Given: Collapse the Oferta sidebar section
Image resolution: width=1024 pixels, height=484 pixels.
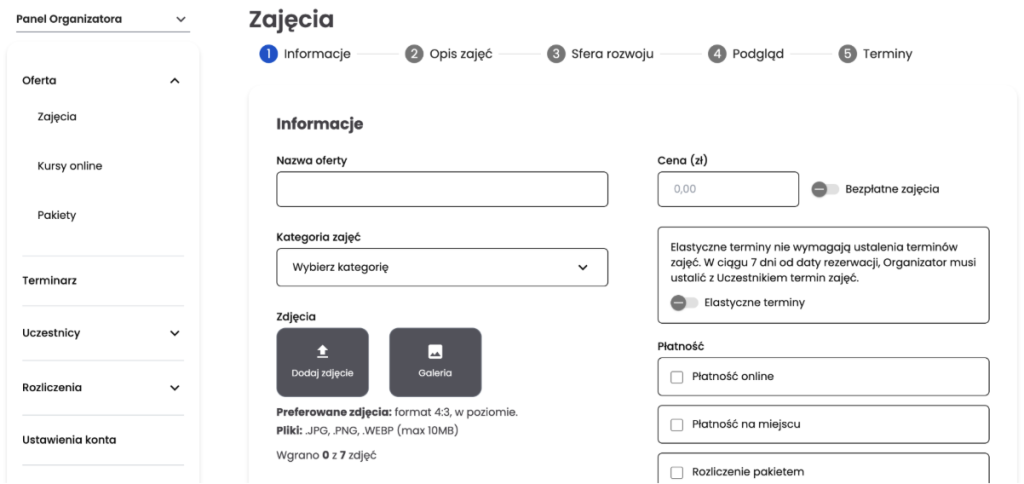Looking at the screenshot, I should [175, 80].
